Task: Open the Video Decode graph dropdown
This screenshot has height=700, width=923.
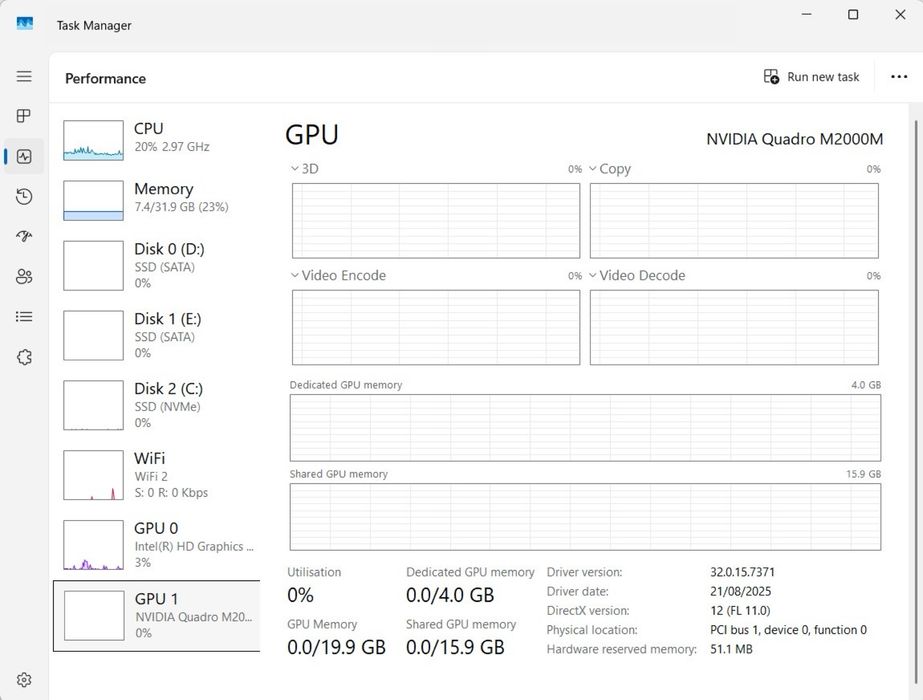Action: (x=593, y=276)
